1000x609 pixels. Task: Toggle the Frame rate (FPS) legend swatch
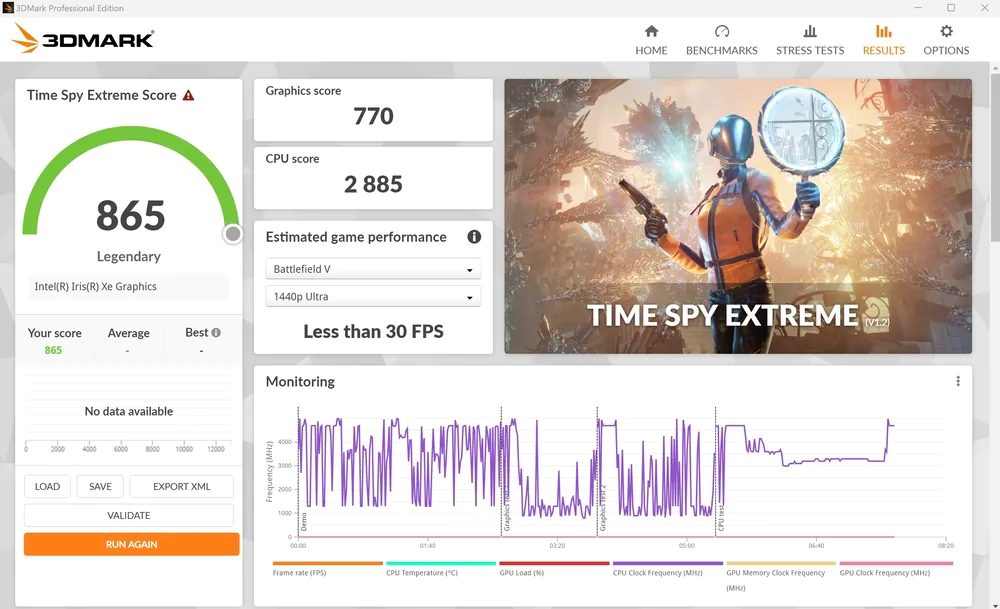coord(328,564)
